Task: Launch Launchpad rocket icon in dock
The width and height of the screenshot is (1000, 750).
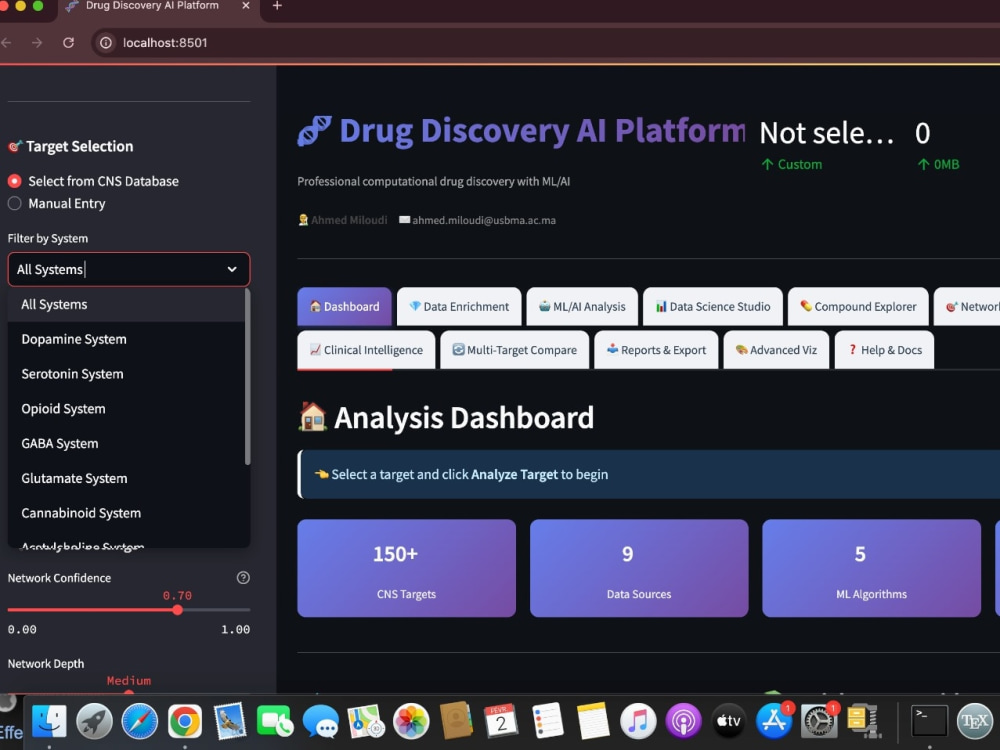Action: pyautogui.click(x=94, y=721)
